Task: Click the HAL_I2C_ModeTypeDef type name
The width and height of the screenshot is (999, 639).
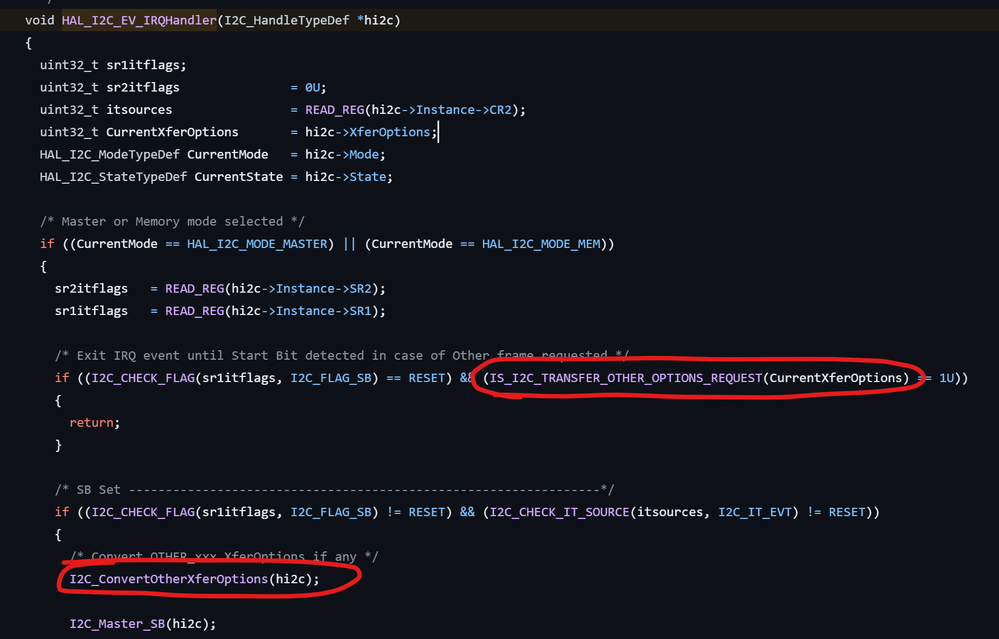Action: 110,154
